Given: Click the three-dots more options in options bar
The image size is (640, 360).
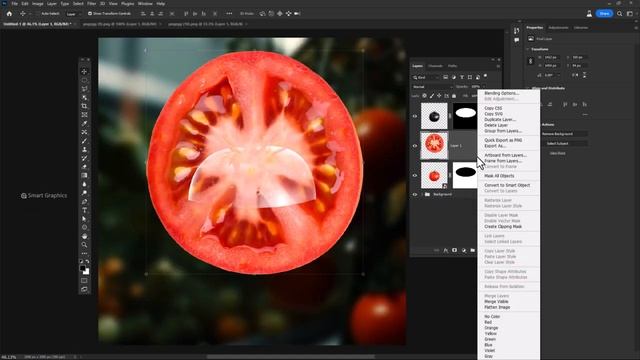Looking at the screenshot, I should coord(229,13).
